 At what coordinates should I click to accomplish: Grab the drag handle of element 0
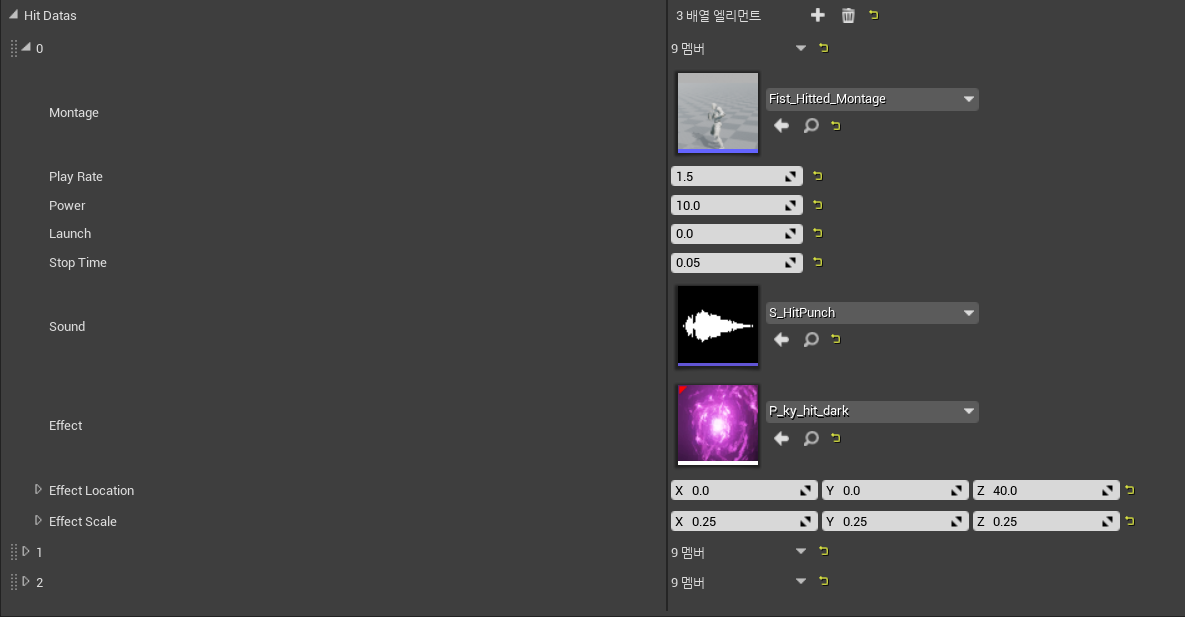pos(14,48)
